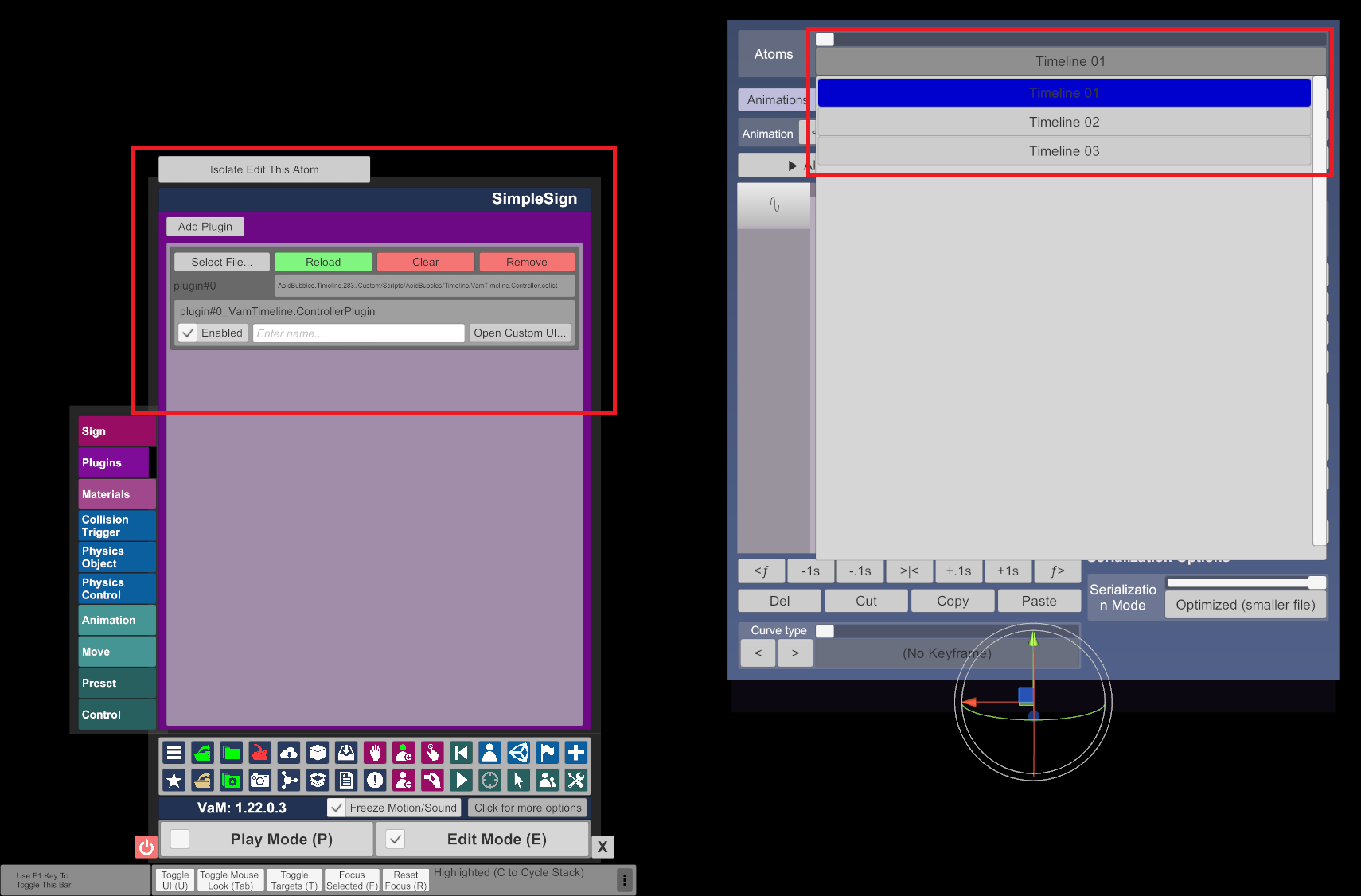1361x896 pixels.
Task: Click the slider handle above Timeline 01
Action: 825,39
